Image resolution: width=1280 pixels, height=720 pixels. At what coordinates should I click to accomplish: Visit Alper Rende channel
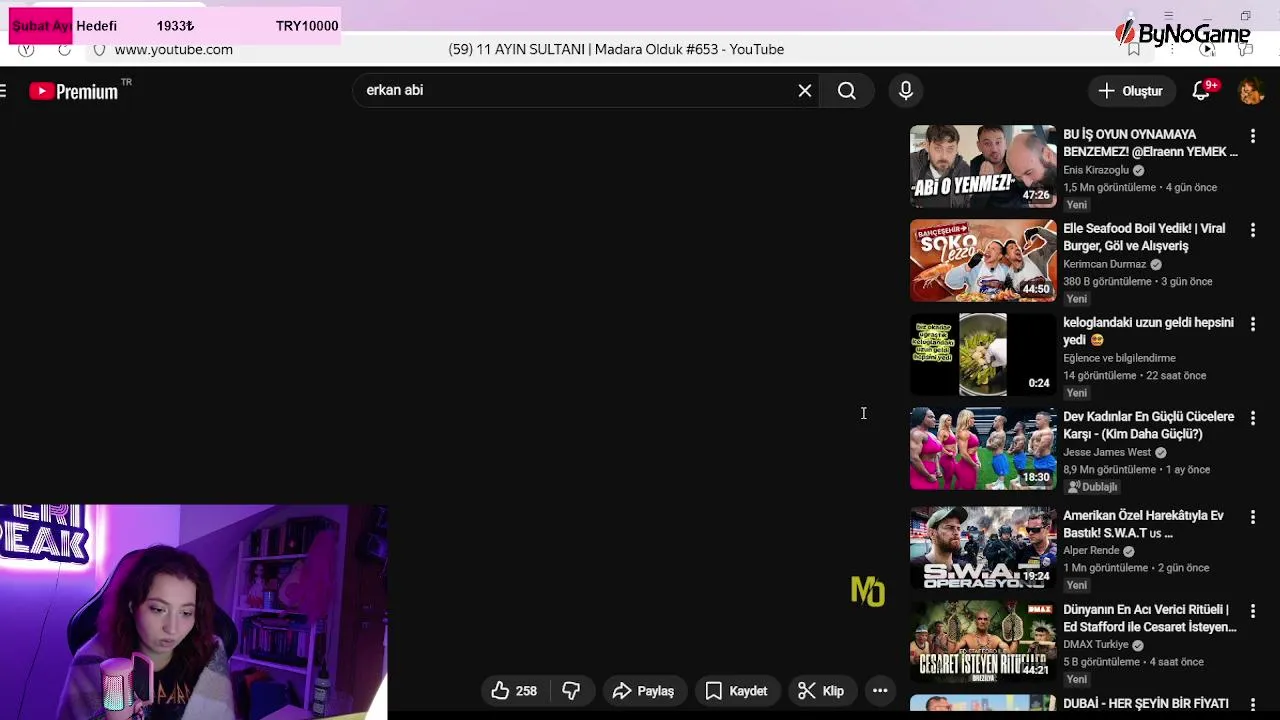click(x=1091, y=551)
